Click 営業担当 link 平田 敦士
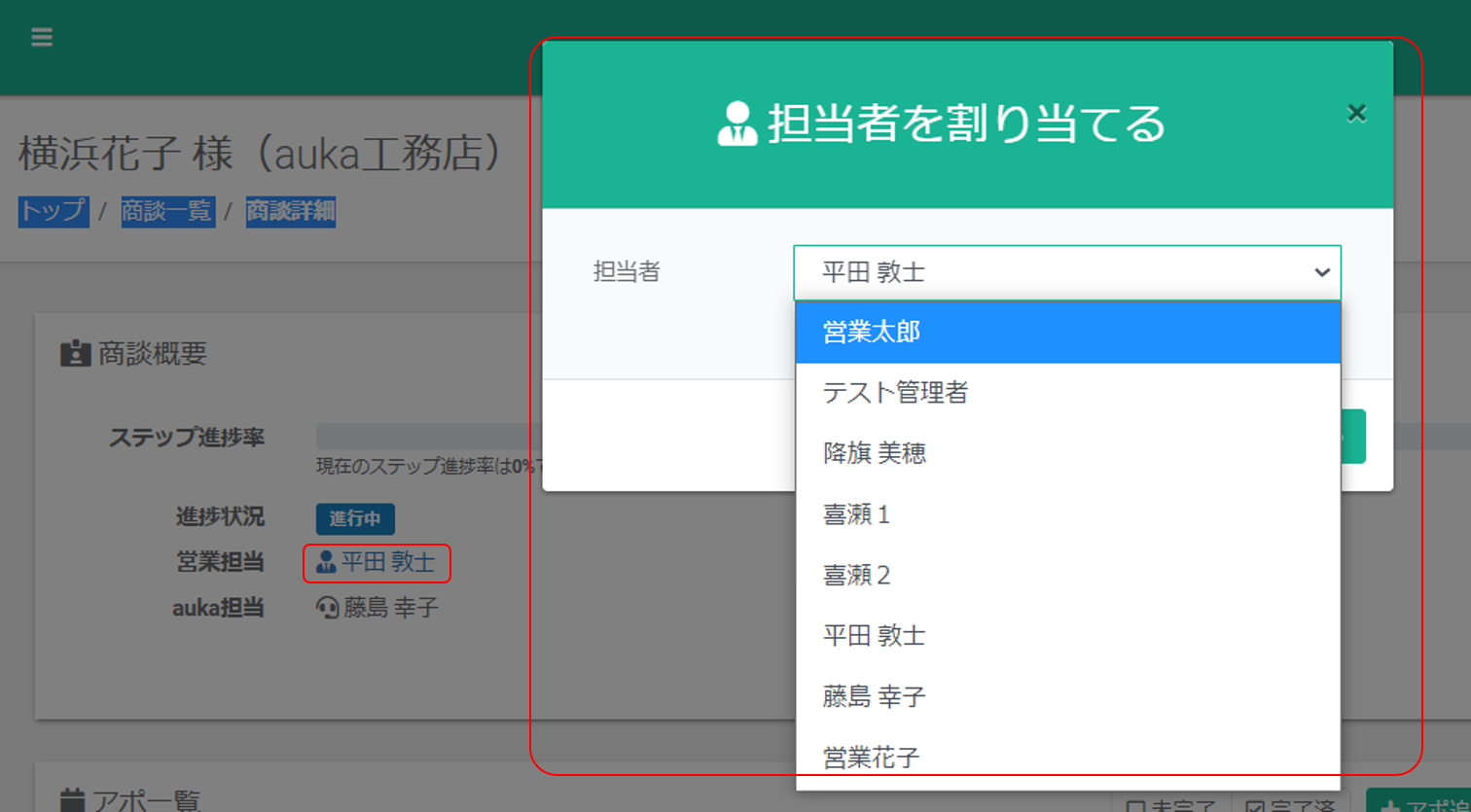 tap(377, 562)
